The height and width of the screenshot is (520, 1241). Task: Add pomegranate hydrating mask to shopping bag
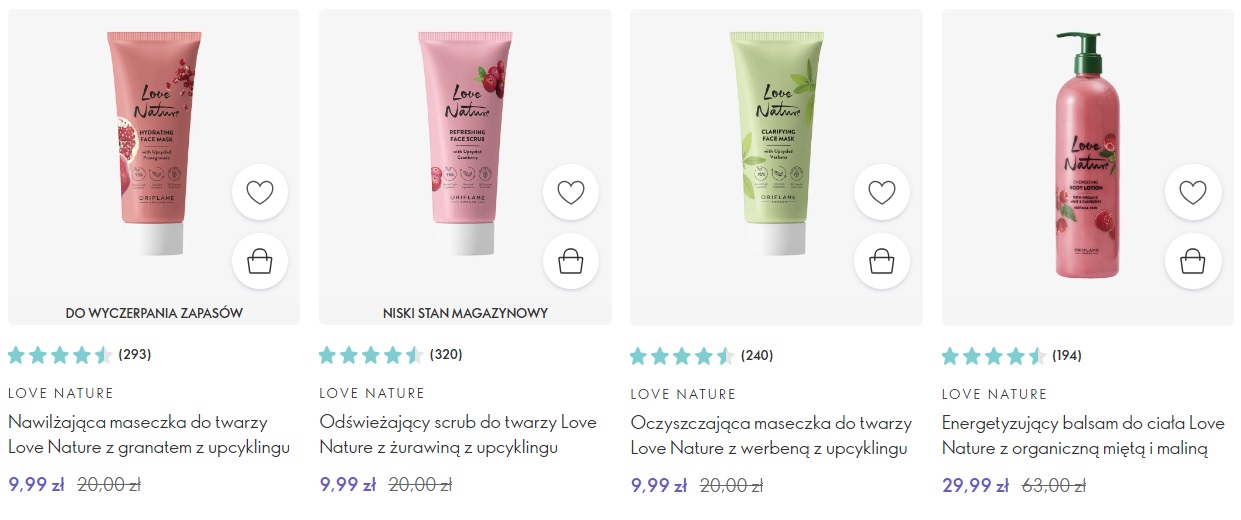click(260, 261)
